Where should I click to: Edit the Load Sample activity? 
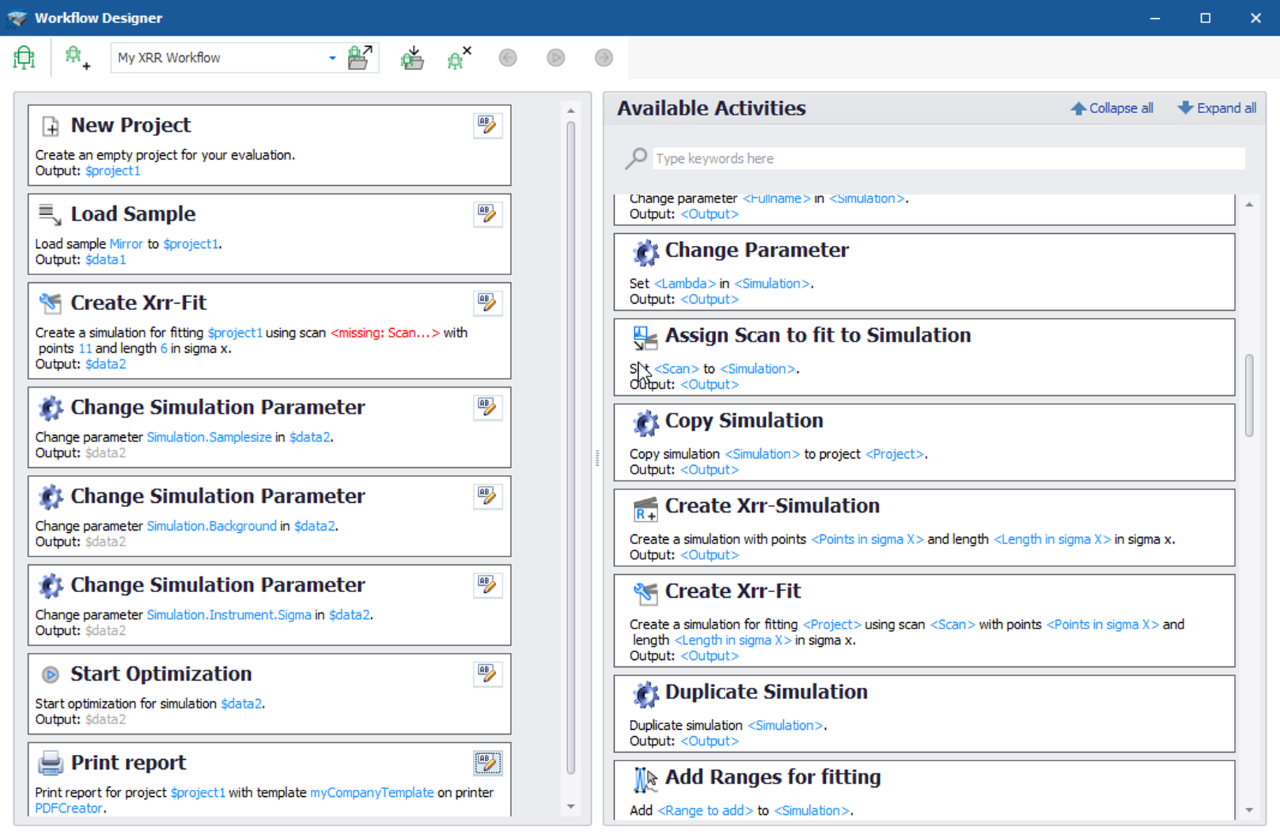pyautogui.click(x=488, y=214)
